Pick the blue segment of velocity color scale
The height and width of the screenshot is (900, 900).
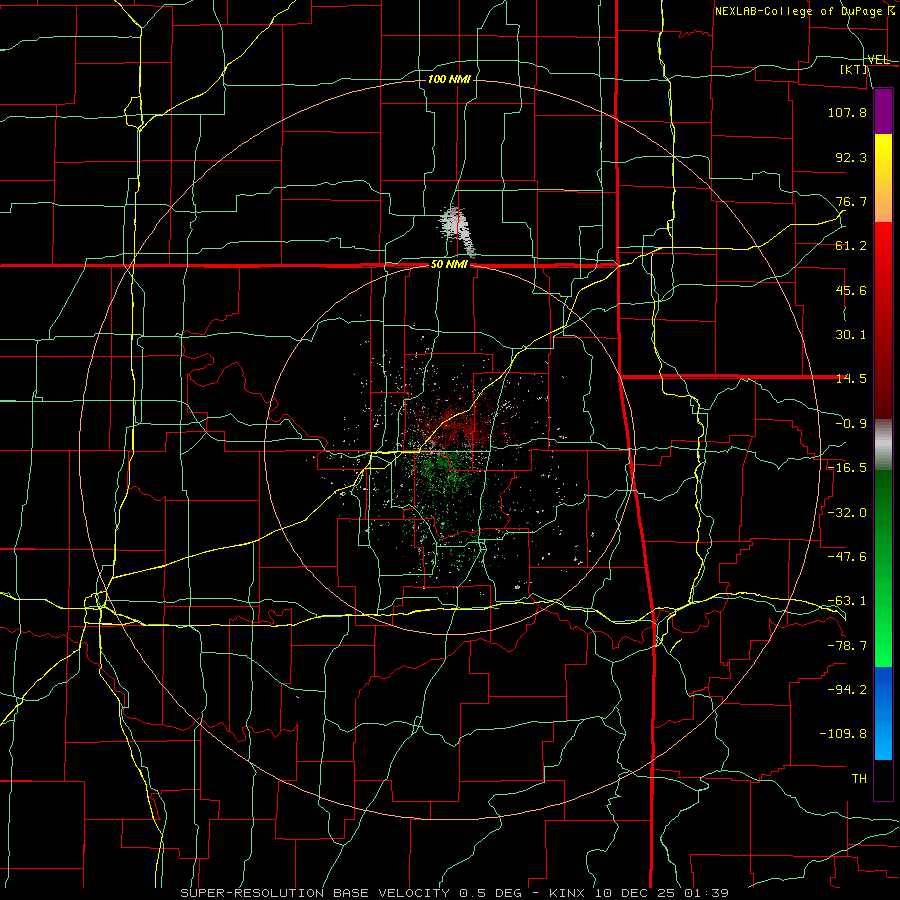click(883, 713)
